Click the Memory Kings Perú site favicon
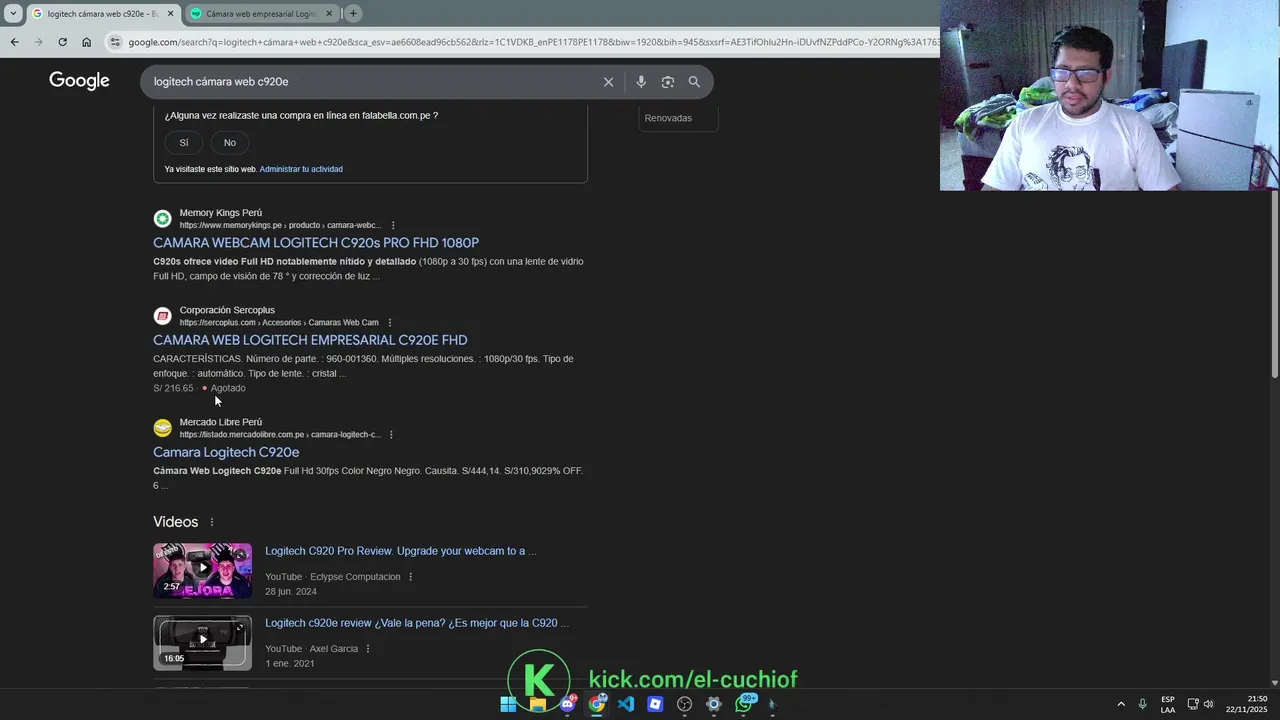 coord(162,219)
